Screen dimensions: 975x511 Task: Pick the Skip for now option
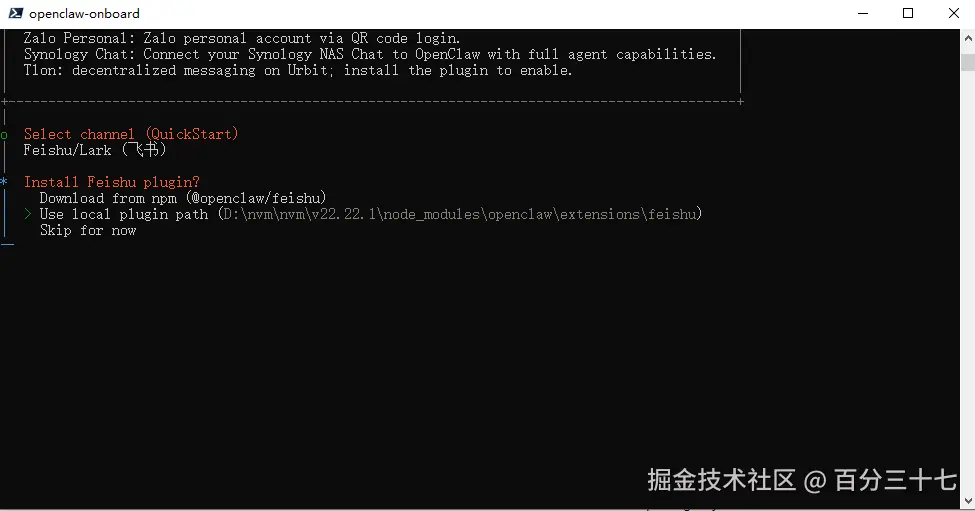(88, 230)
